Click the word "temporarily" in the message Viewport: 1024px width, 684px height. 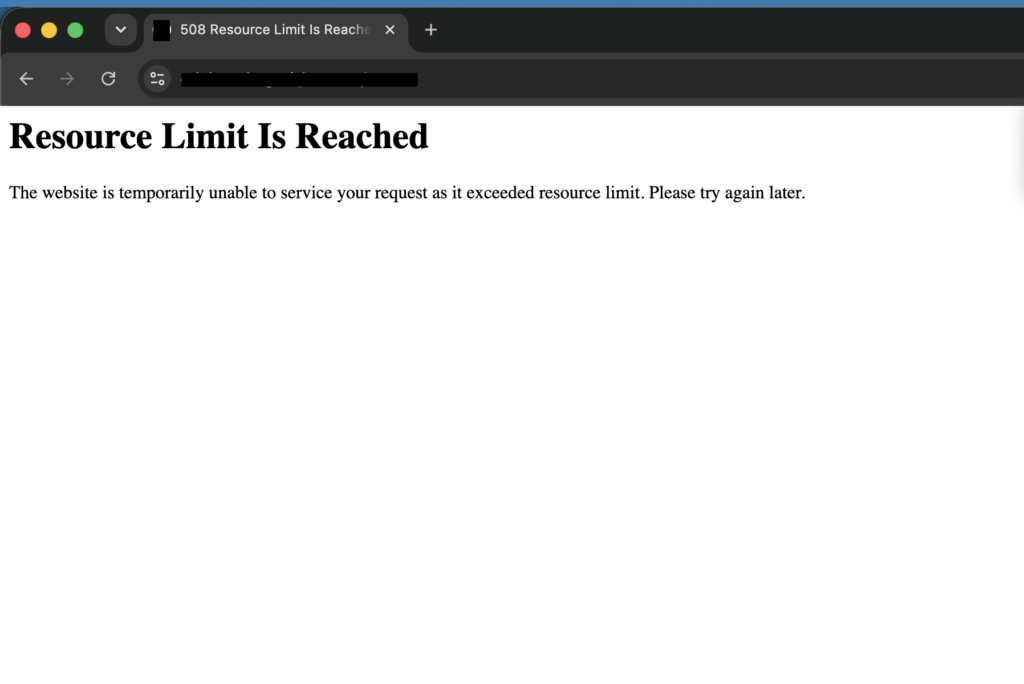click(x=161, y=193)
